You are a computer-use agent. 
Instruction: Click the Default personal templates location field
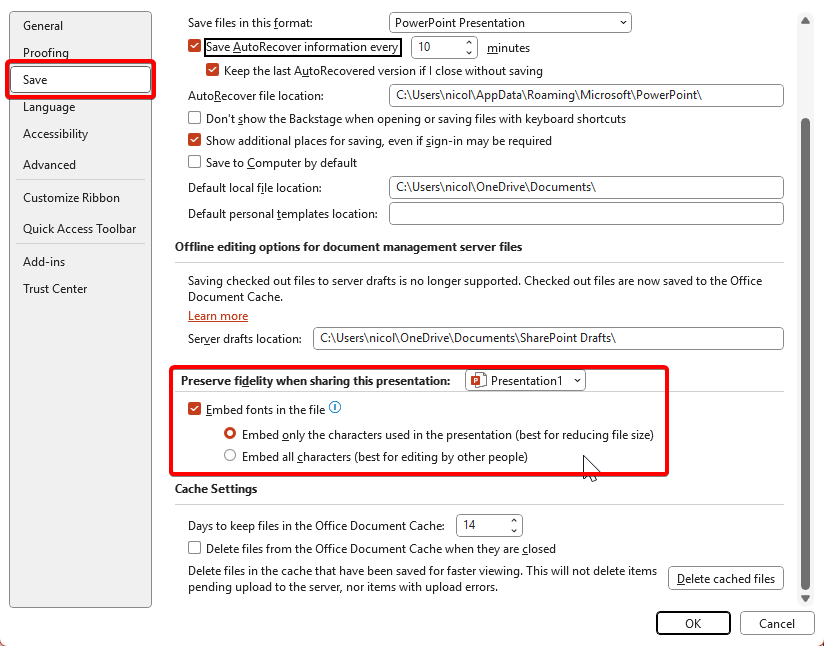point(586,213)
